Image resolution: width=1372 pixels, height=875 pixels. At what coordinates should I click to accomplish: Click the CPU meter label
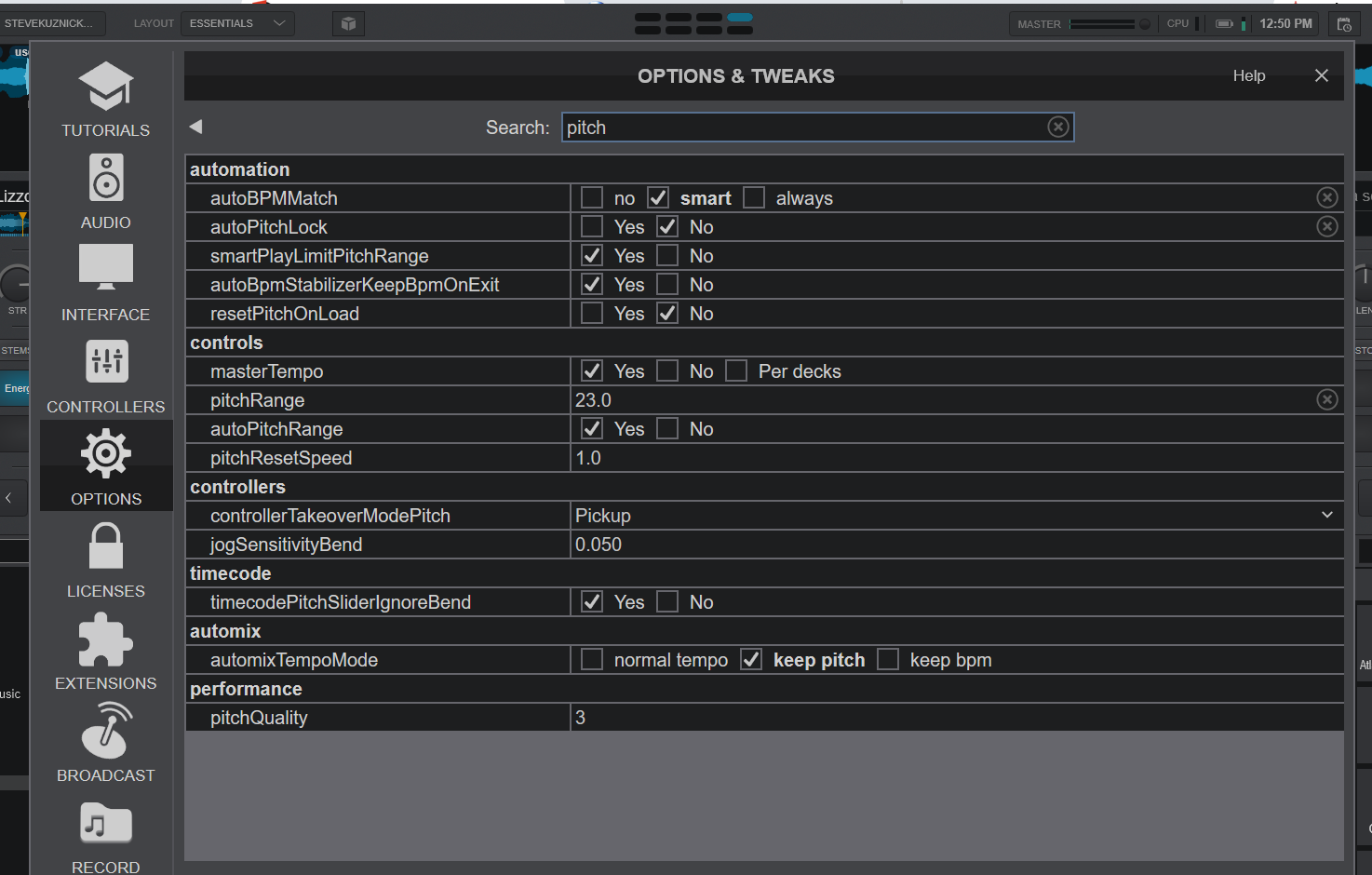pos(1177,23)
